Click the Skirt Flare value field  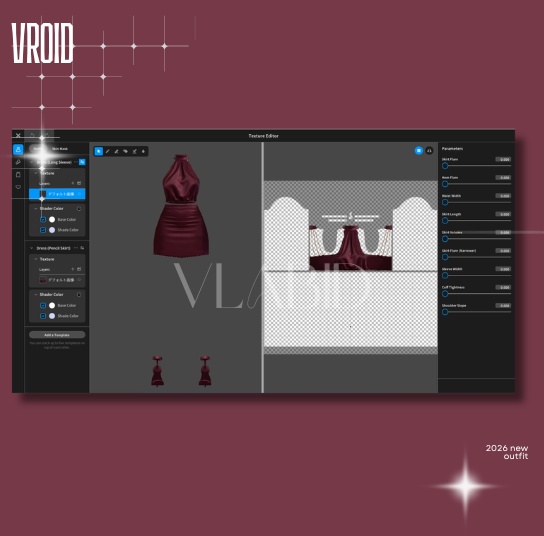coord(503,160)
